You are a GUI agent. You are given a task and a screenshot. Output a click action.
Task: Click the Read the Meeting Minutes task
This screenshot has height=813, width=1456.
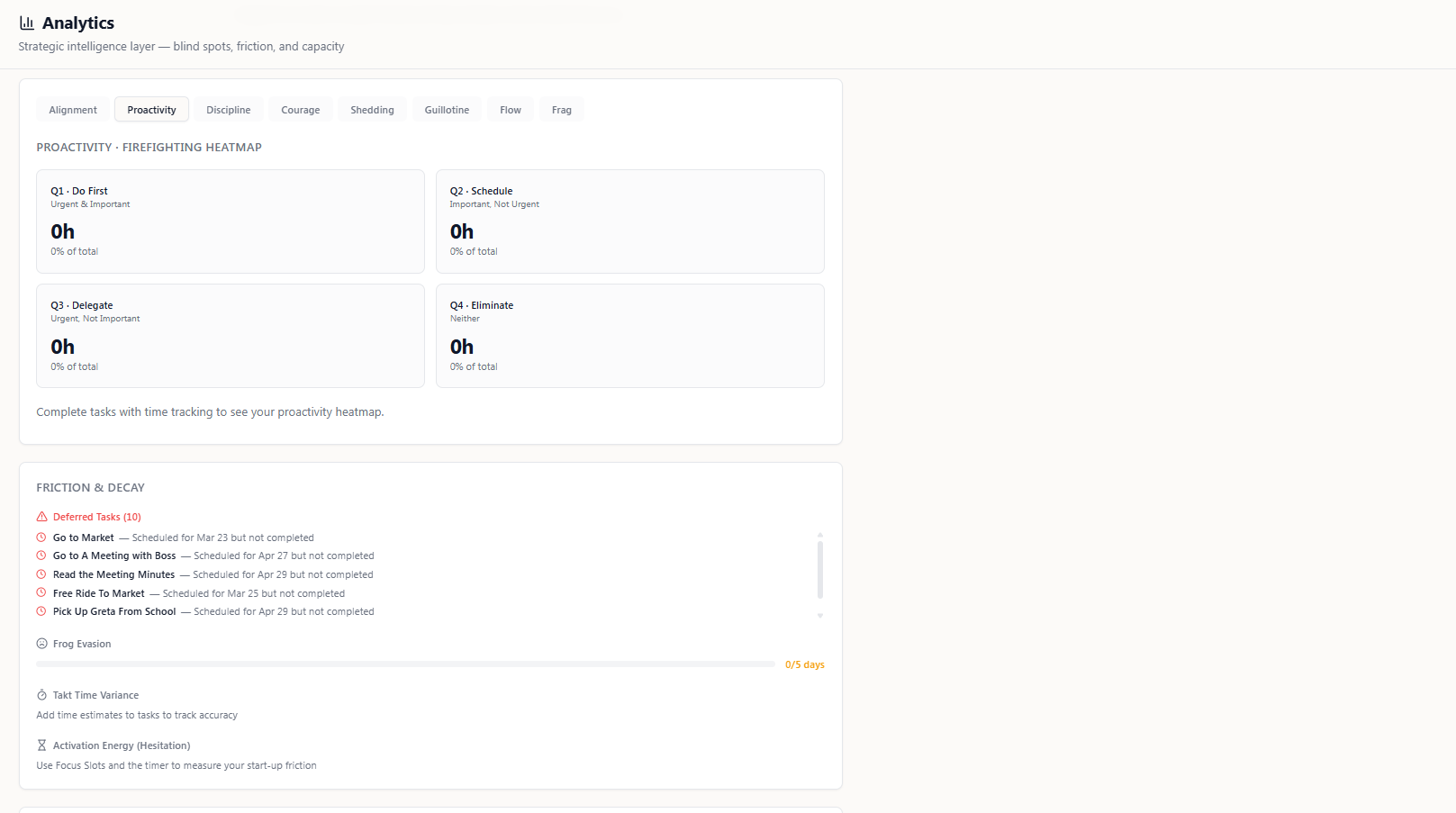(x=113, y=574)
